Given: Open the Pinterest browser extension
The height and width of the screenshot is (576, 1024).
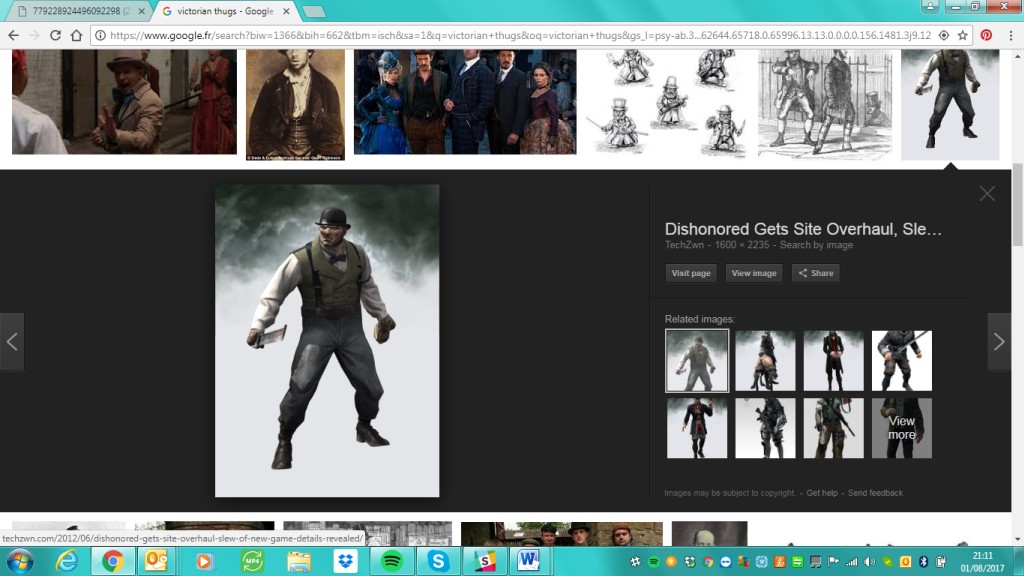Looking at the screenshot, I should click(x=986, y=35).
